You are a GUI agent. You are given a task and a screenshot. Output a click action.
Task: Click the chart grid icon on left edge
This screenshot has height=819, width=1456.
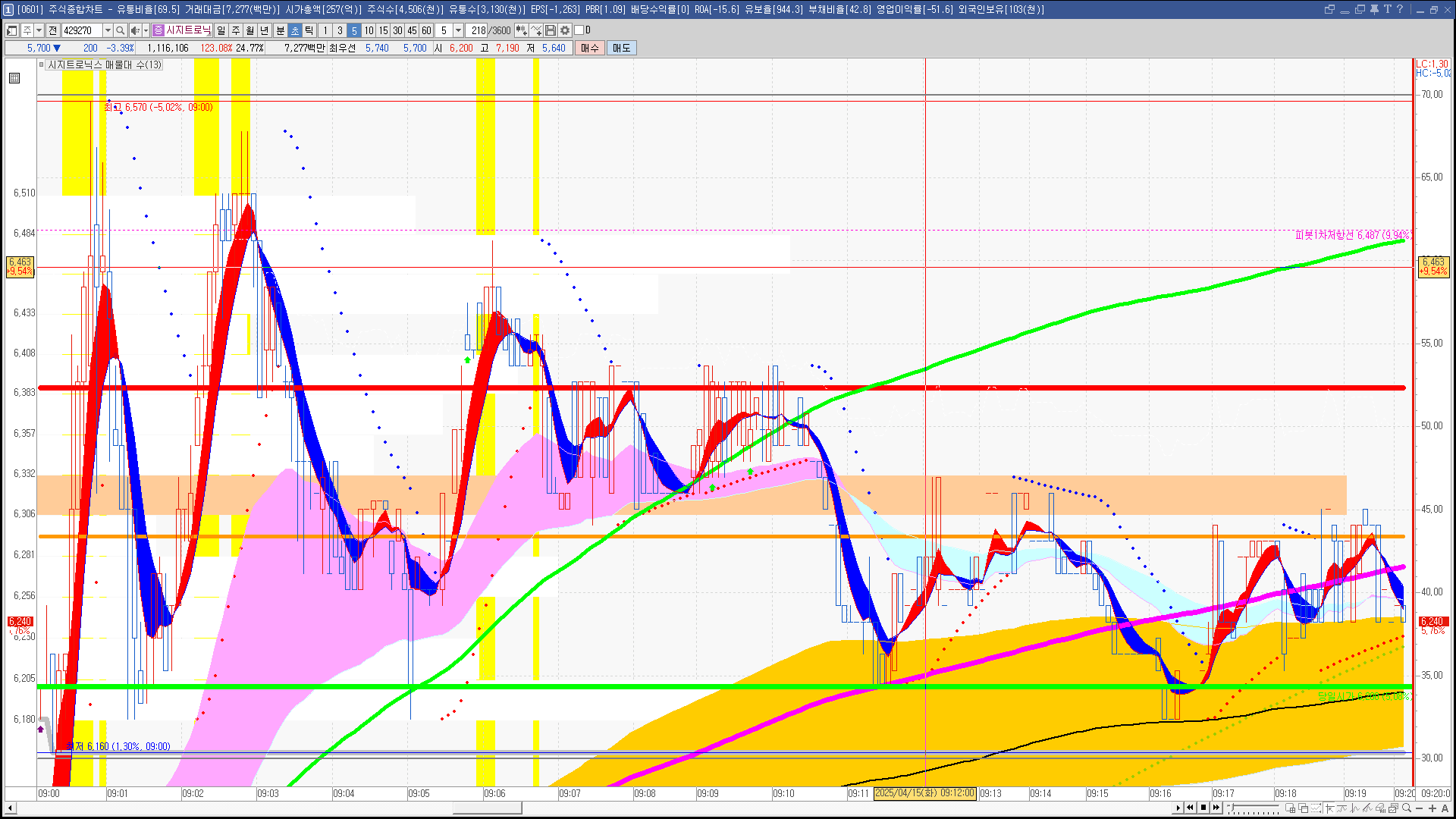tap(14, 78)
